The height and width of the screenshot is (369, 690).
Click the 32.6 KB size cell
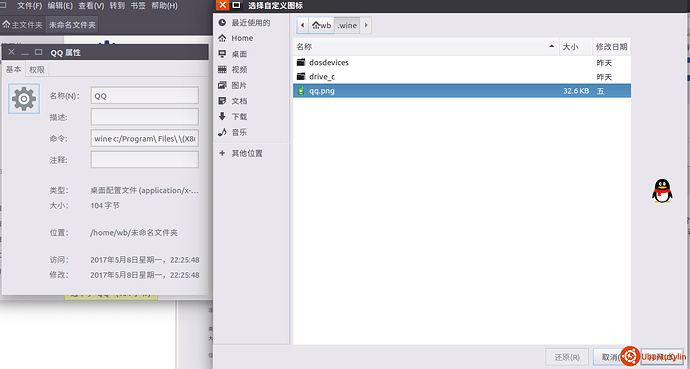[576, 91]
